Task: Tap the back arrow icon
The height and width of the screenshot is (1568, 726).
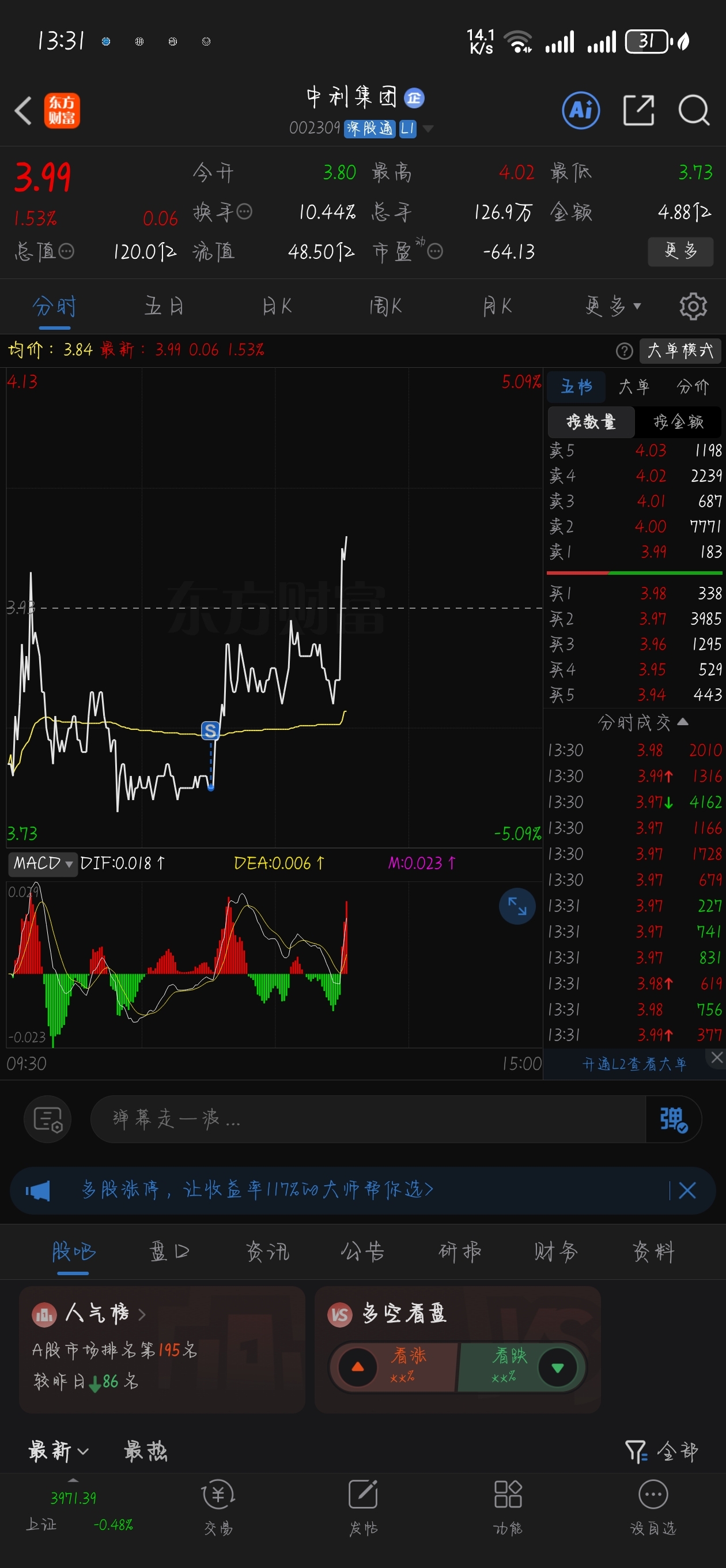Action: (23, 111)
